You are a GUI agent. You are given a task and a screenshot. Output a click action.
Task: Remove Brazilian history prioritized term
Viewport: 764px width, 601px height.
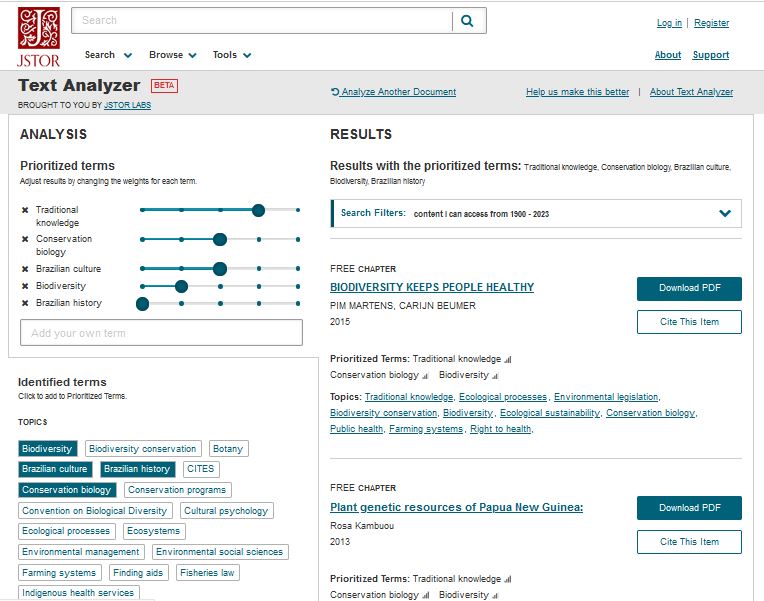pyautogui.click(x=25, y=303)
